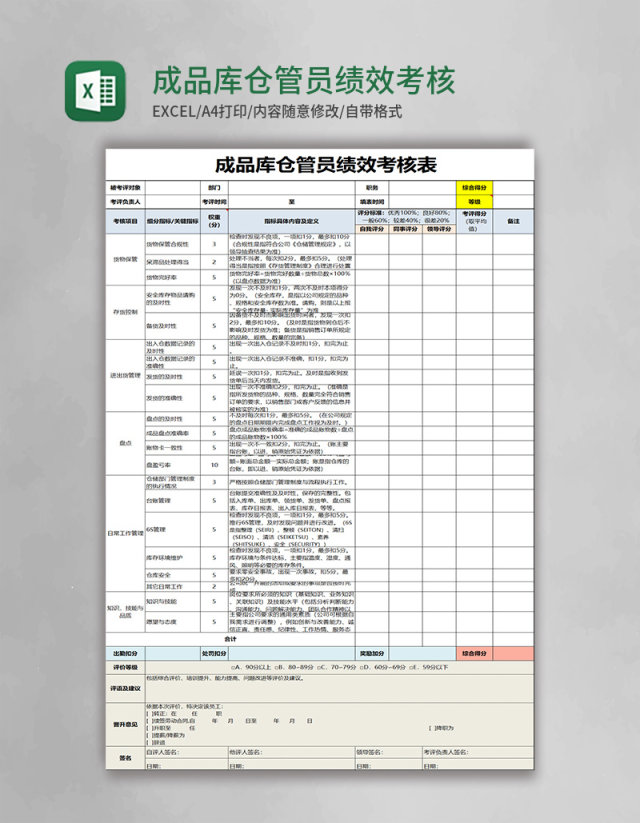Select the 备货及时性 indicator cell
This screenshot has height=823, width=640.
(x=173, y=326)
